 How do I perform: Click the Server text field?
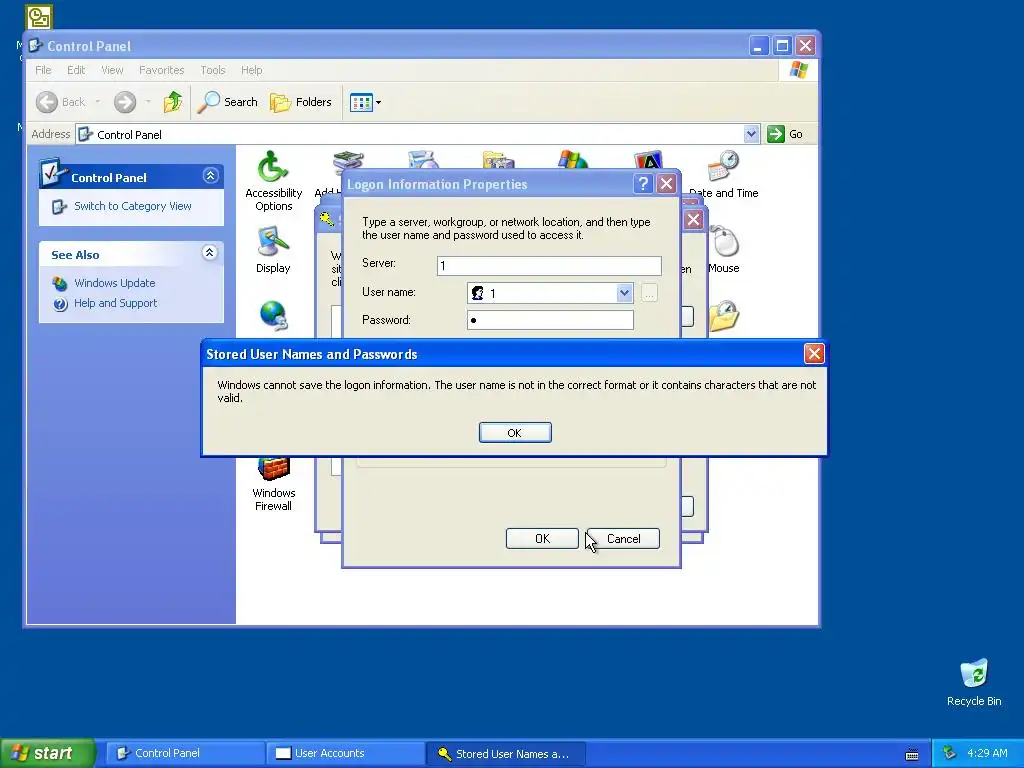(x=549, y=265)
